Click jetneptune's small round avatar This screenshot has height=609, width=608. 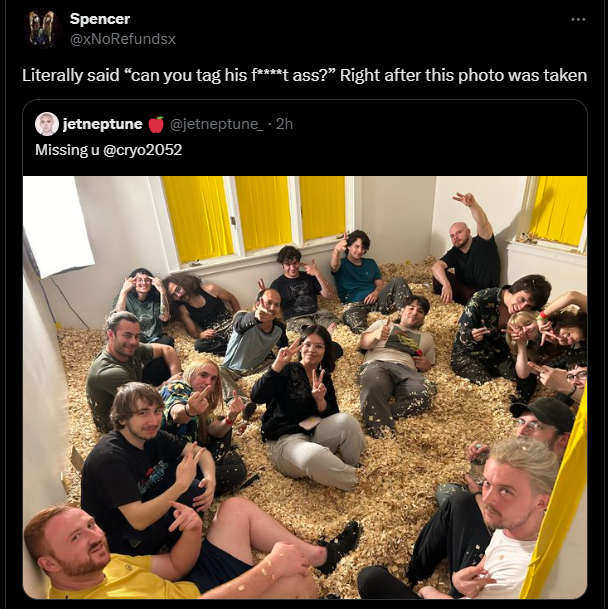tap(47, 124)
